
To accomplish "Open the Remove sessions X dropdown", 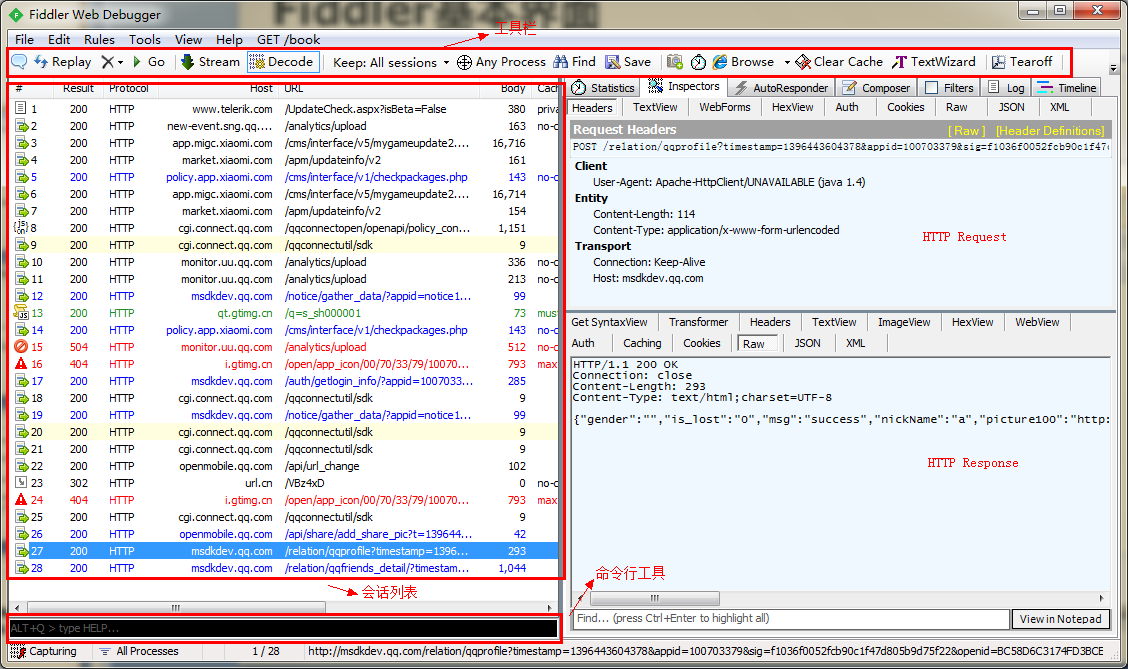I will pyautogui.click(x=112, y=62).
